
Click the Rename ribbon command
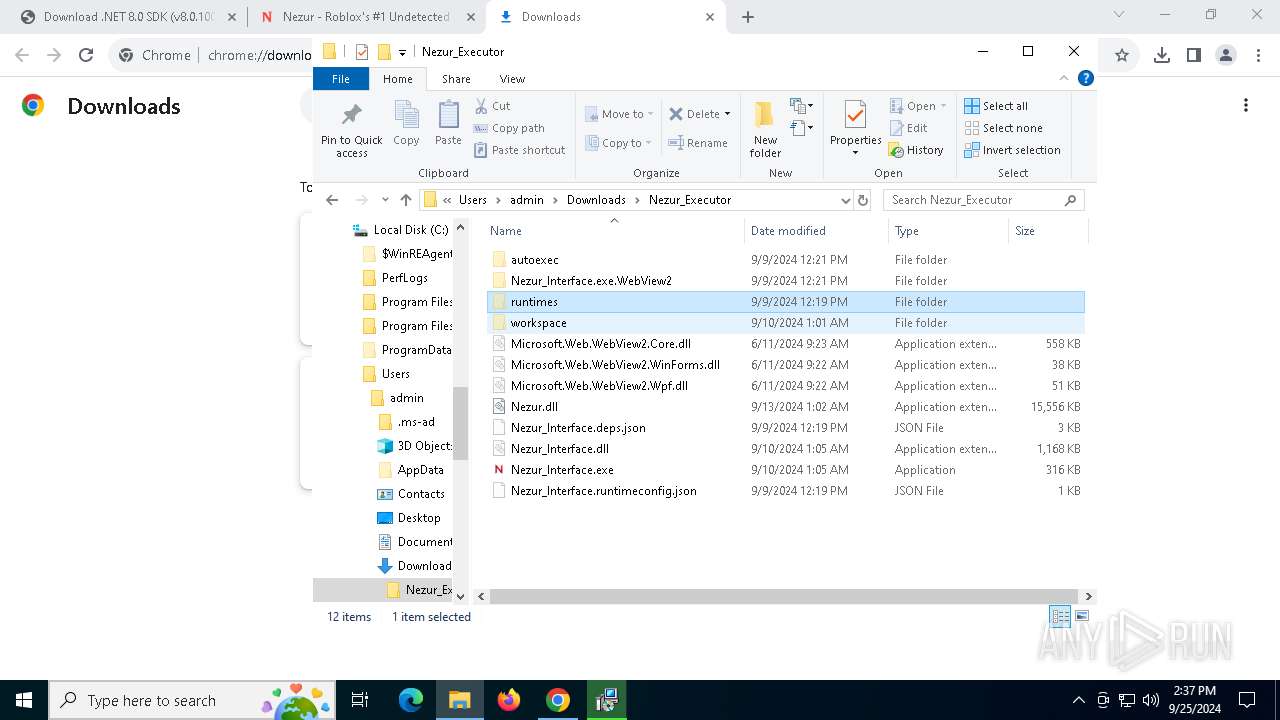698,143
